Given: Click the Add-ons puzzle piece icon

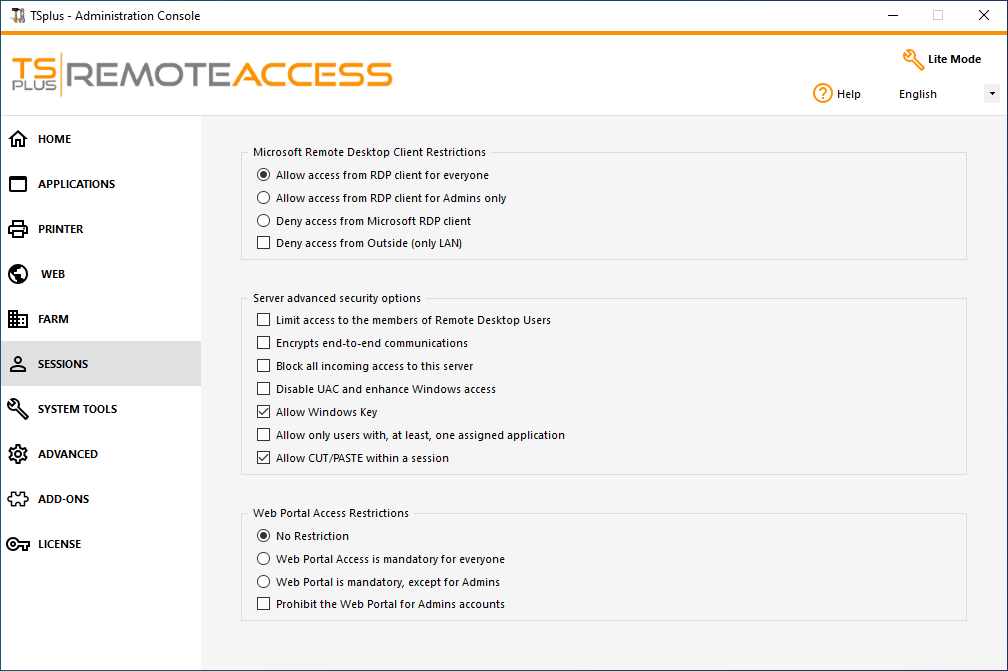Looking at the screenshot, I should (x=18, y=499).
